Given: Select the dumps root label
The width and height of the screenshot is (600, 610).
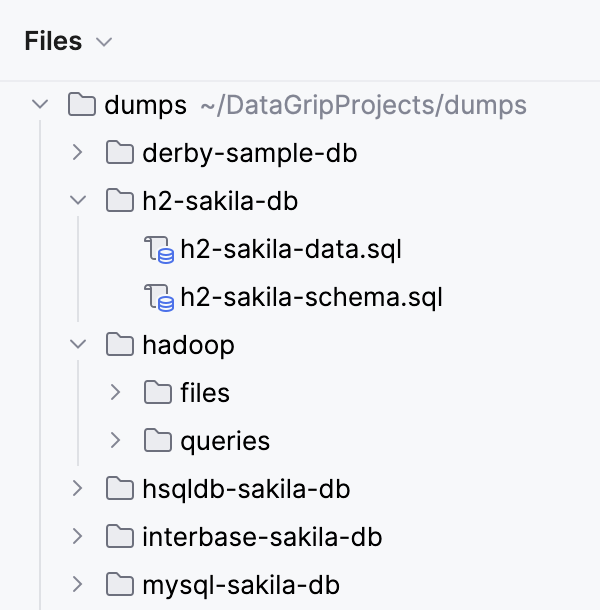Looking at the screenshot, I should 146,105.
